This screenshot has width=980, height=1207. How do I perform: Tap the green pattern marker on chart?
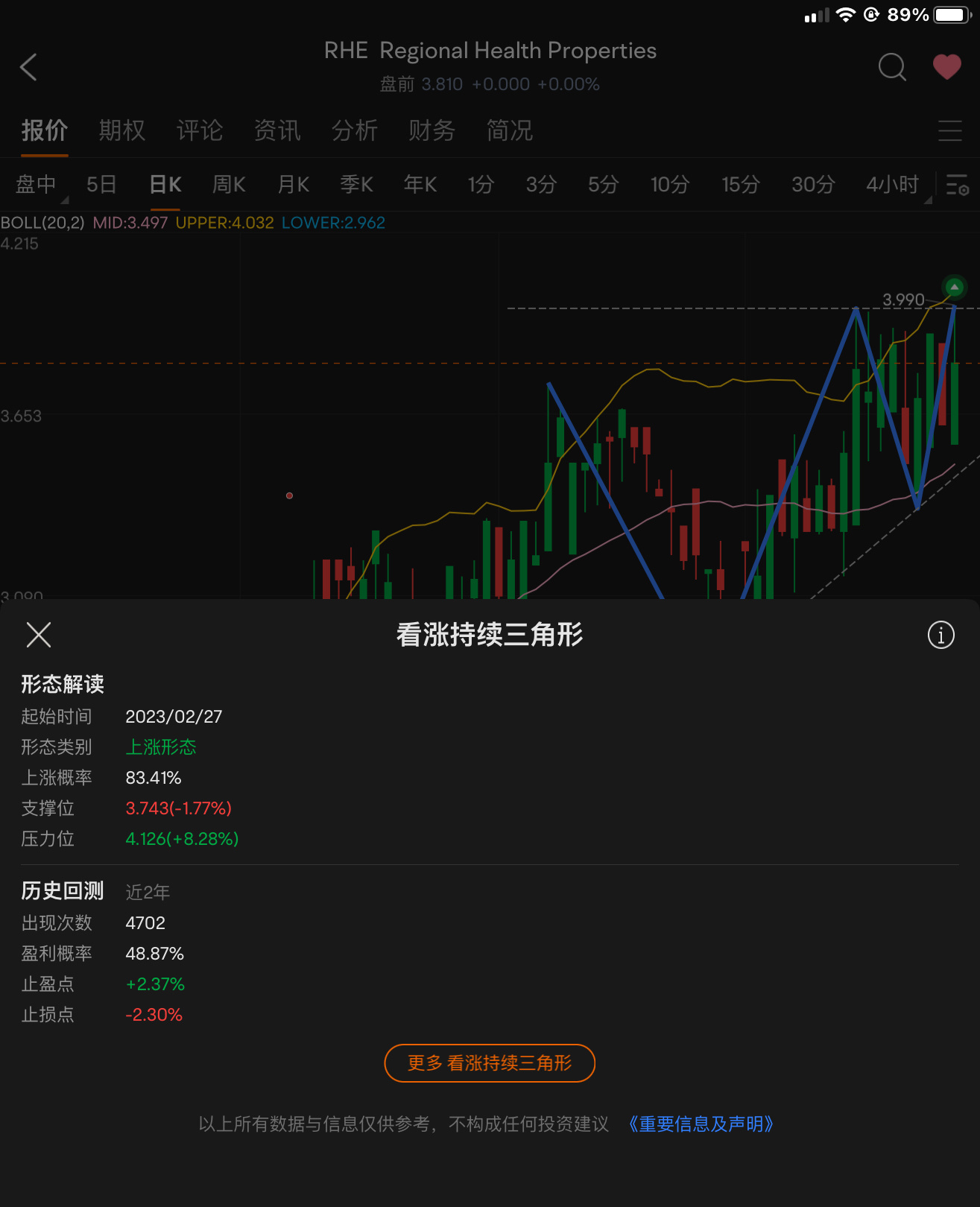pyautogui.click(x=954, y=287)
